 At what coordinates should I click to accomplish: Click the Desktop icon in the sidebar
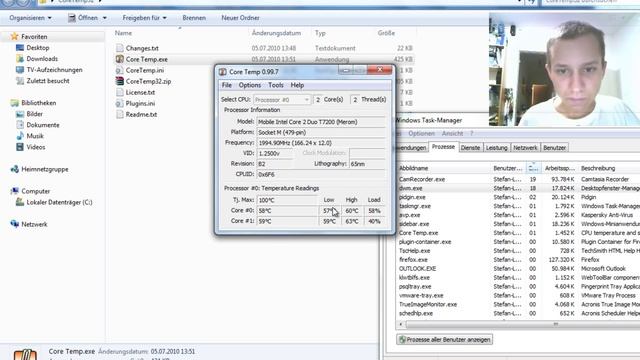(20, 48)
